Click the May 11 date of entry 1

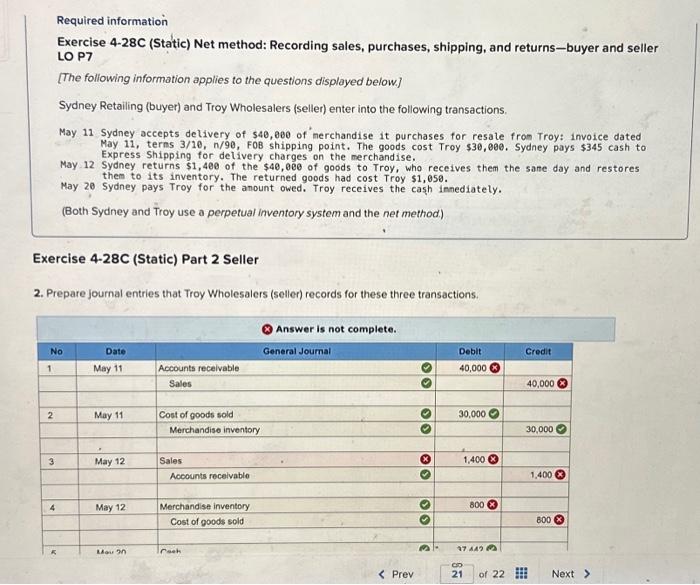coord(108,368)
